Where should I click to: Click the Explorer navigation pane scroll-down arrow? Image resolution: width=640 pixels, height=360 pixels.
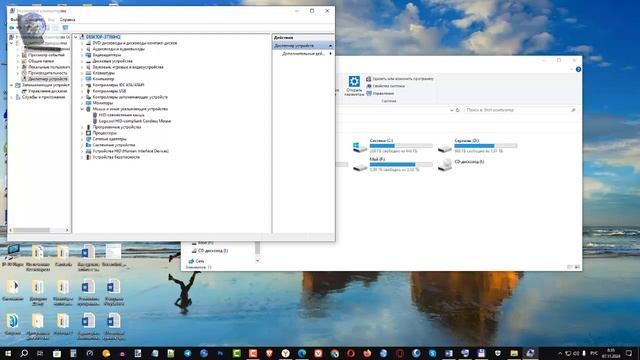(257, 260)
